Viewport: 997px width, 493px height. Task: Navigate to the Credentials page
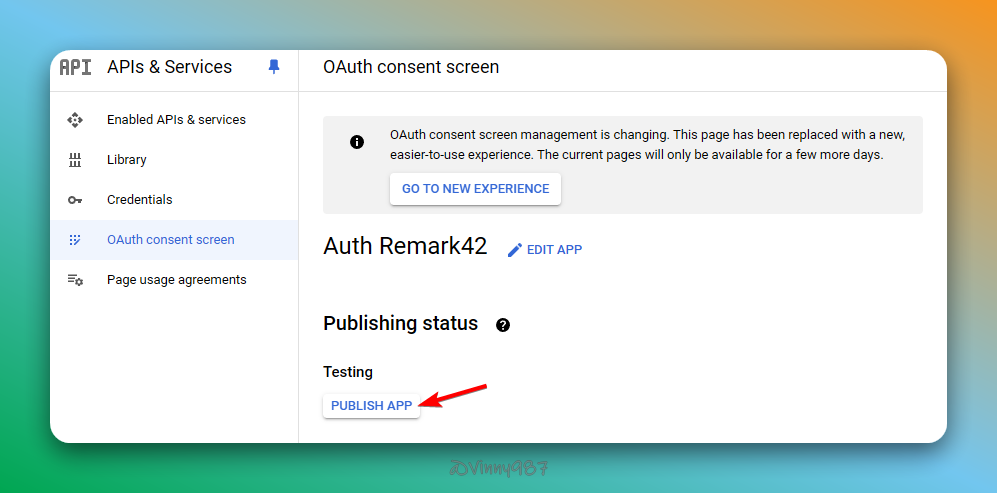coord(140,200)
